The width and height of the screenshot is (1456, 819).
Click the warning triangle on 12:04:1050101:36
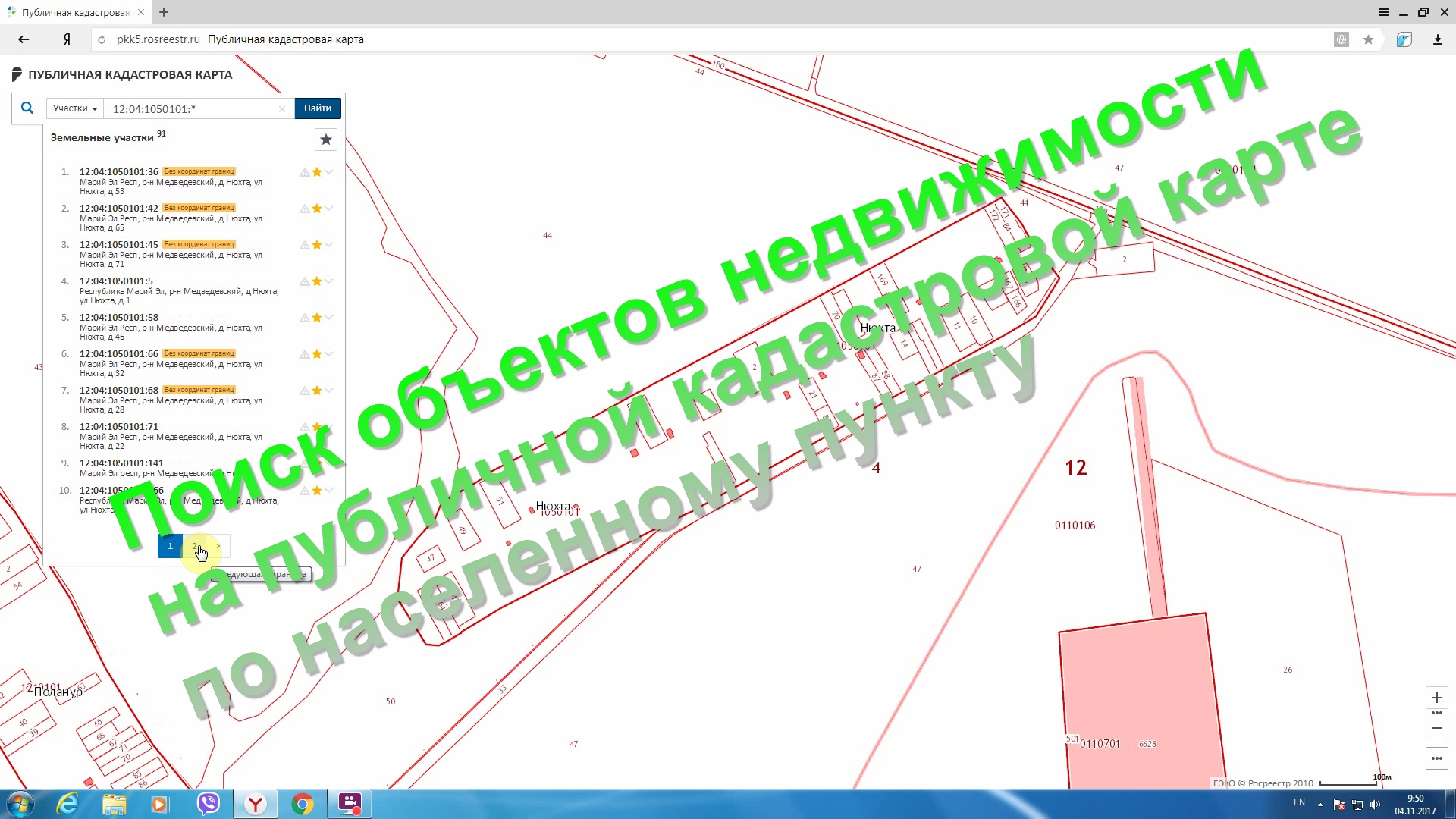[304, 172]
